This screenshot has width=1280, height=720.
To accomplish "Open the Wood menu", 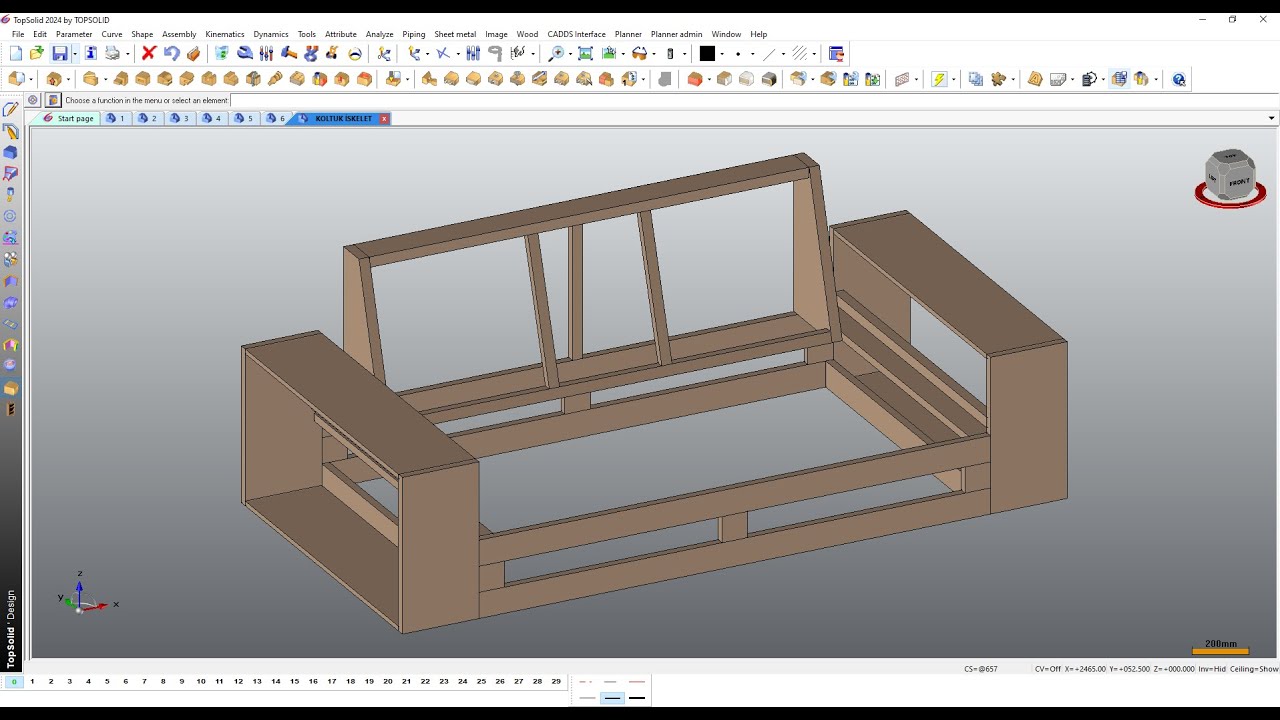I will (x=527, y=34).
